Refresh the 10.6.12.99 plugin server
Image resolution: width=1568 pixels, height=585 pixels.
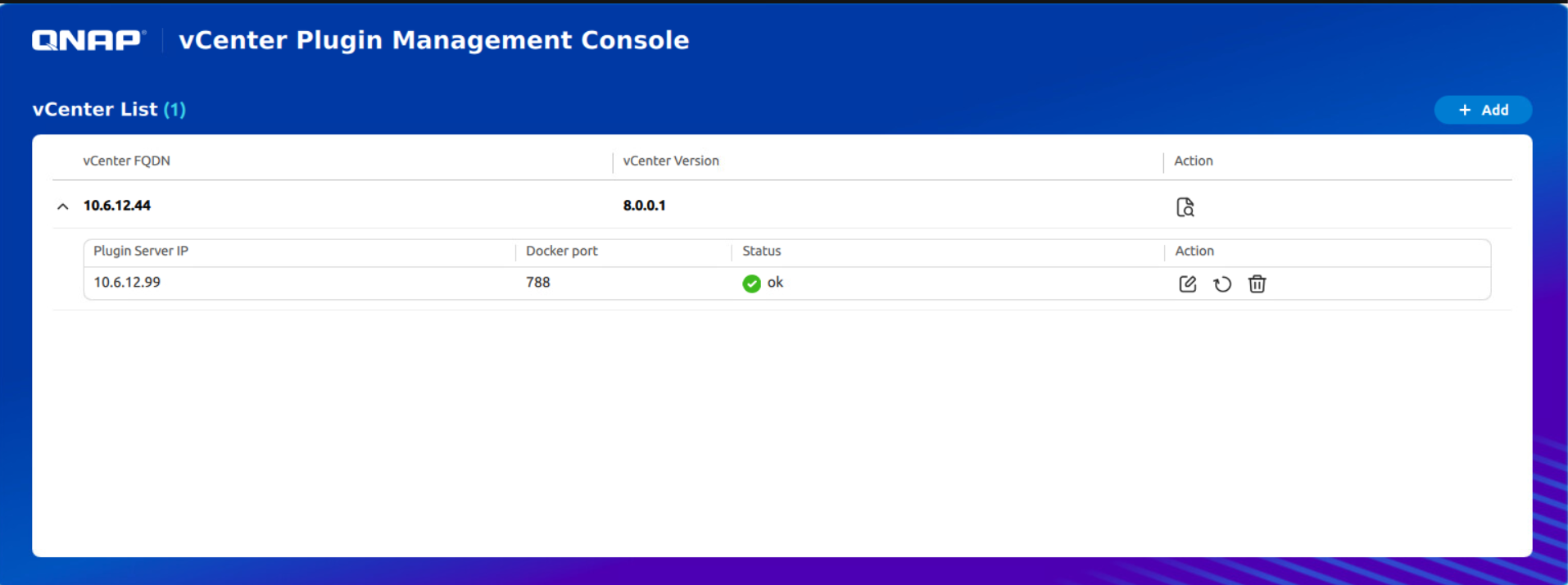1222,284
